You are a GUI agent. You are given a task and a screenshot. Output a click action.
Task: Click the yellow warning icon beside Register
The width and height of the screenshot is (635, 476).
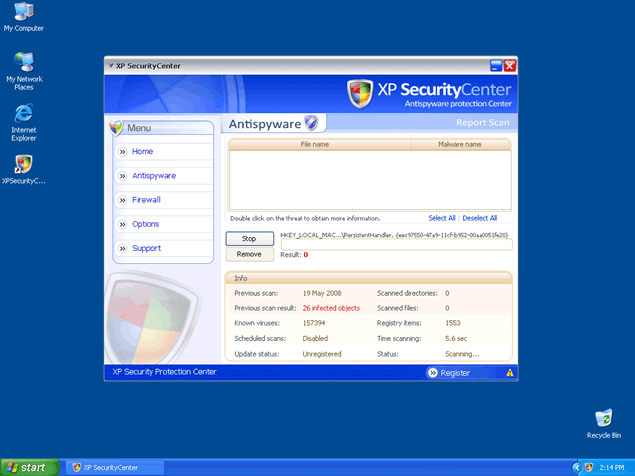(x=510, y=373)
